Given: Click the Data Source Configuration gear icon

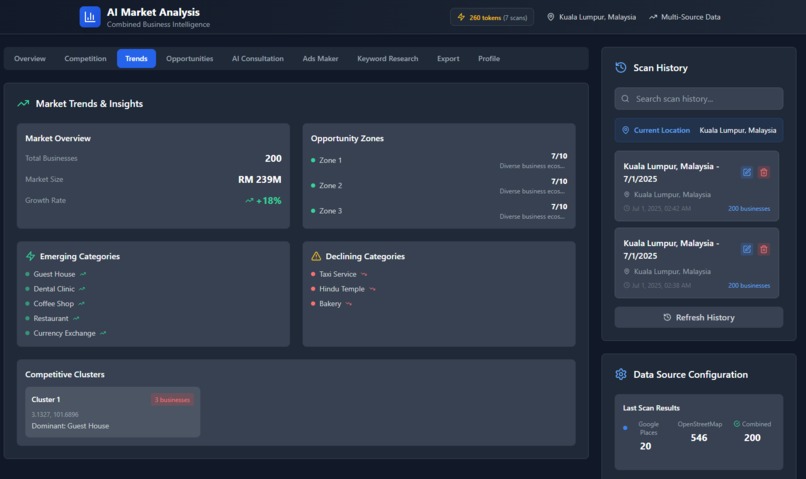Looking at the screenshot, I should pos(621,374).
